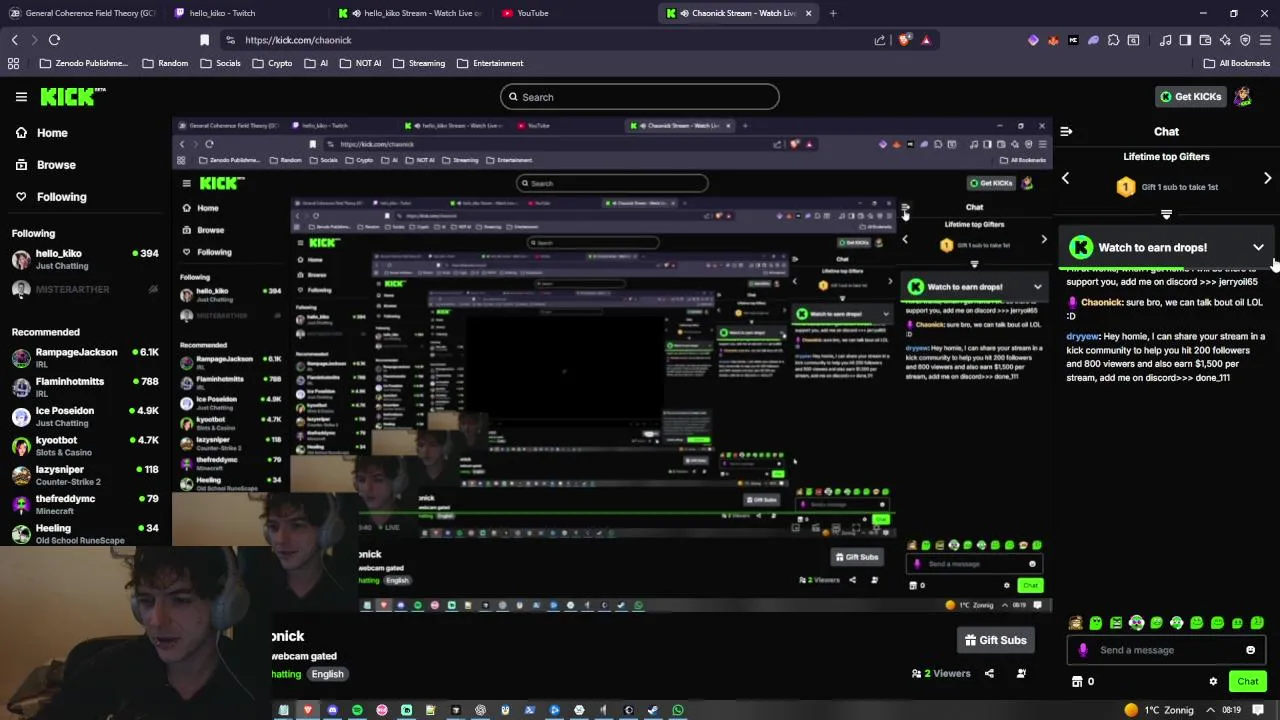Expand the gifters panel handle below Gift 1 sub
This screenshot has height=720, width=1280.
tap(1166, 214)
